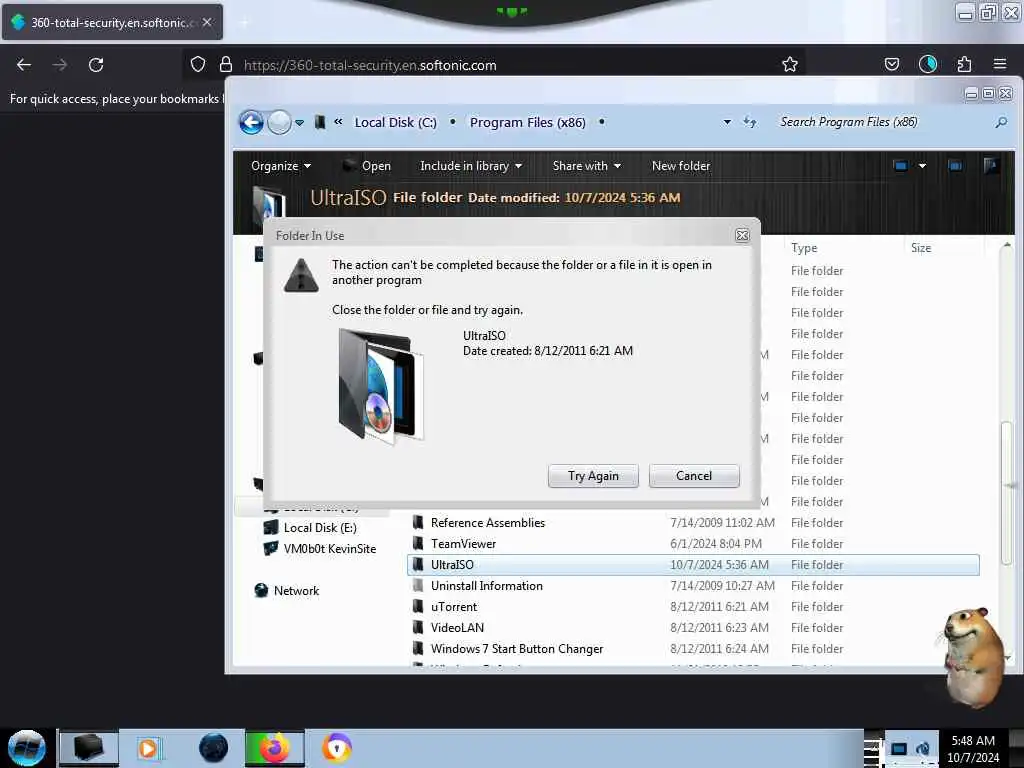Refresh the Explorer folder view
This screenshot has height=768, width=1024.
click(x=750, y=122)
